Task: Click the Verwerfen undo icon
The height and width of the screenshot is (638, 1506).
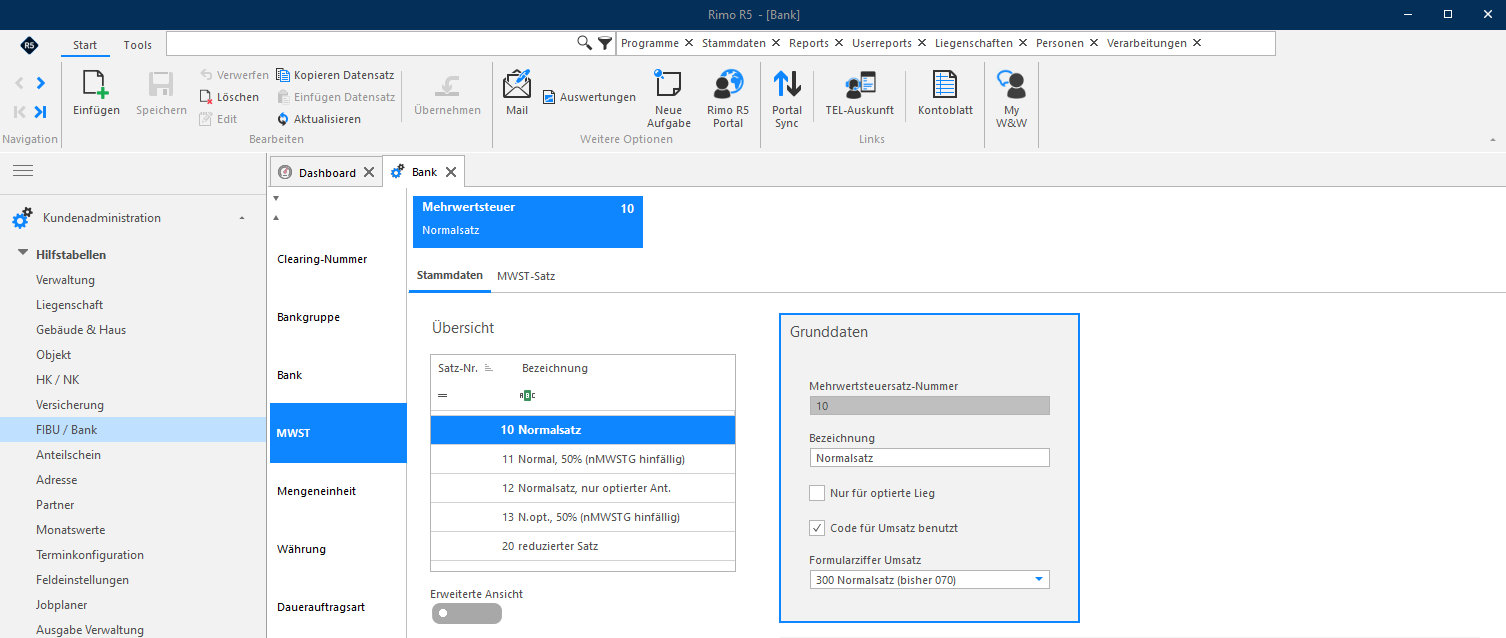Action: tap(206, 75)
